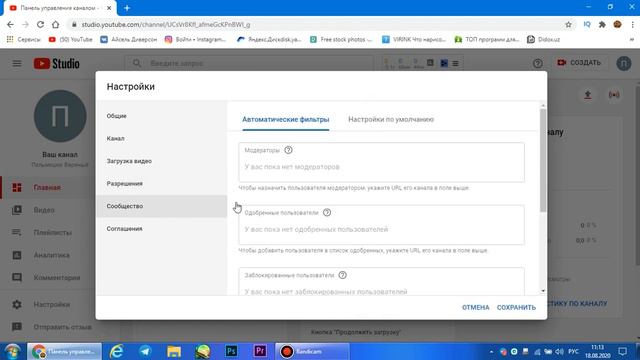Image resolution: width=640 pixels, height=360 pixels.
Task: Open help icon next to Одобренные пользователи
Action: [327, 213]
